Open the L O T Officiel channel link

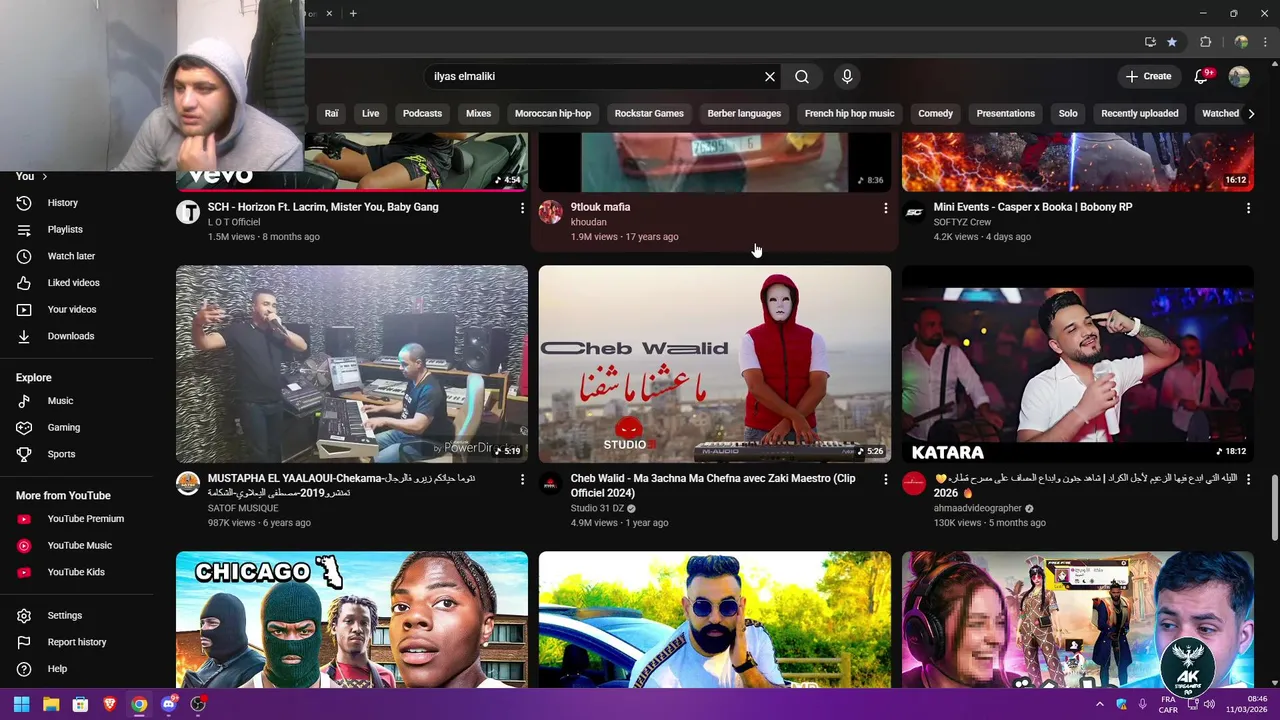[x=234, y=222]
